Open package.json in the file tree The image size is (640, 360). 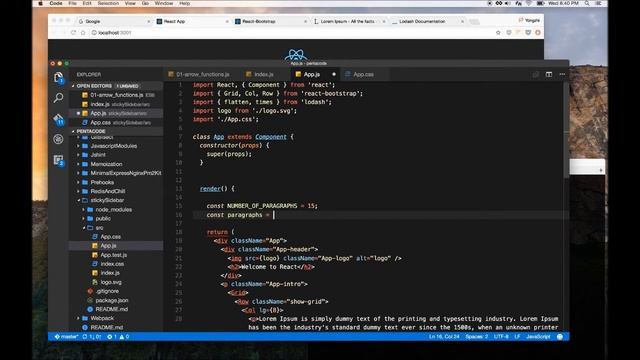click(x=112, y=300)
